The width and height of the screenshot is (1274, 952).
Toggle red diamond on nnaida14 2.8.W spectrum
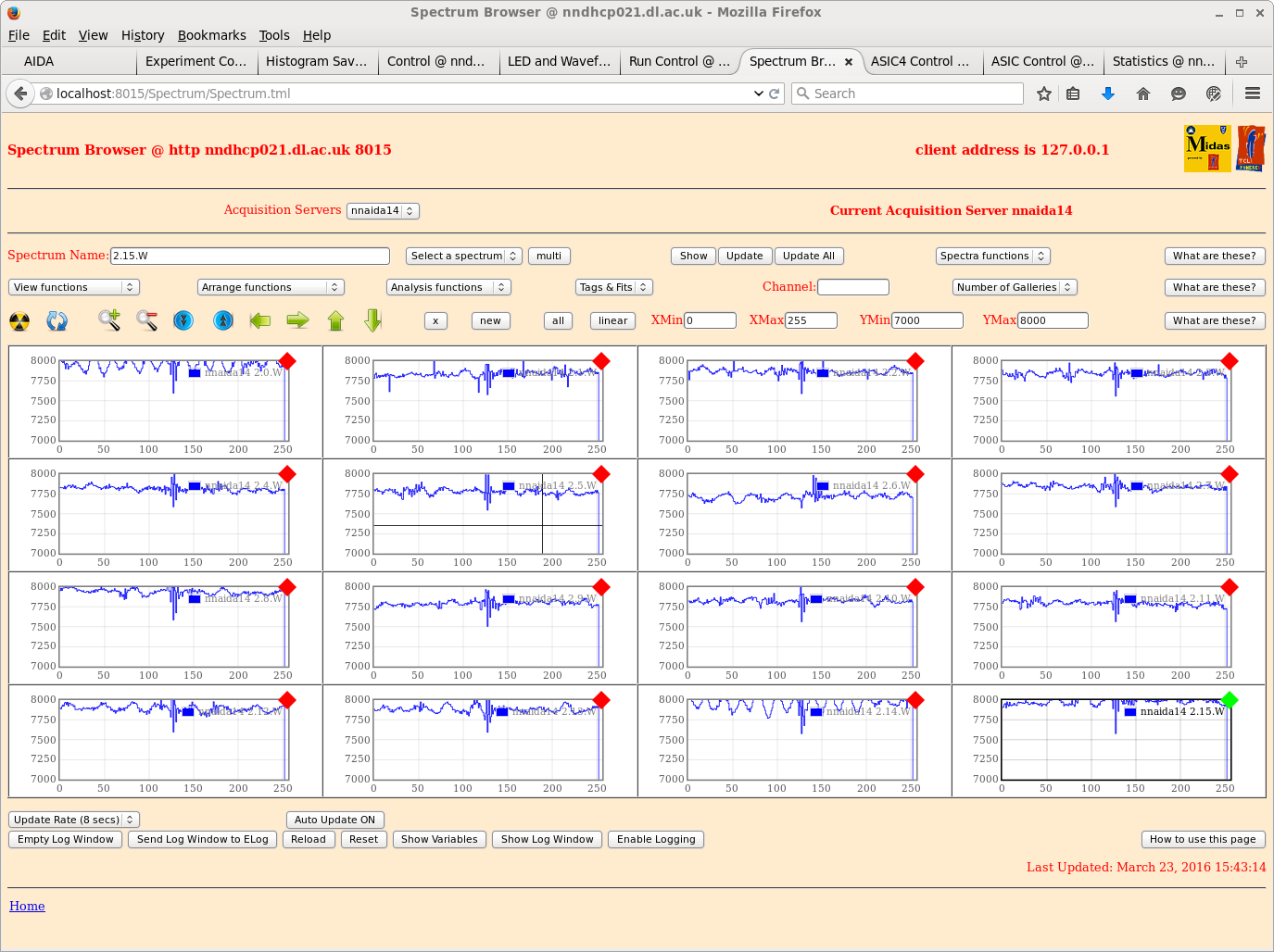coord(287,587)
